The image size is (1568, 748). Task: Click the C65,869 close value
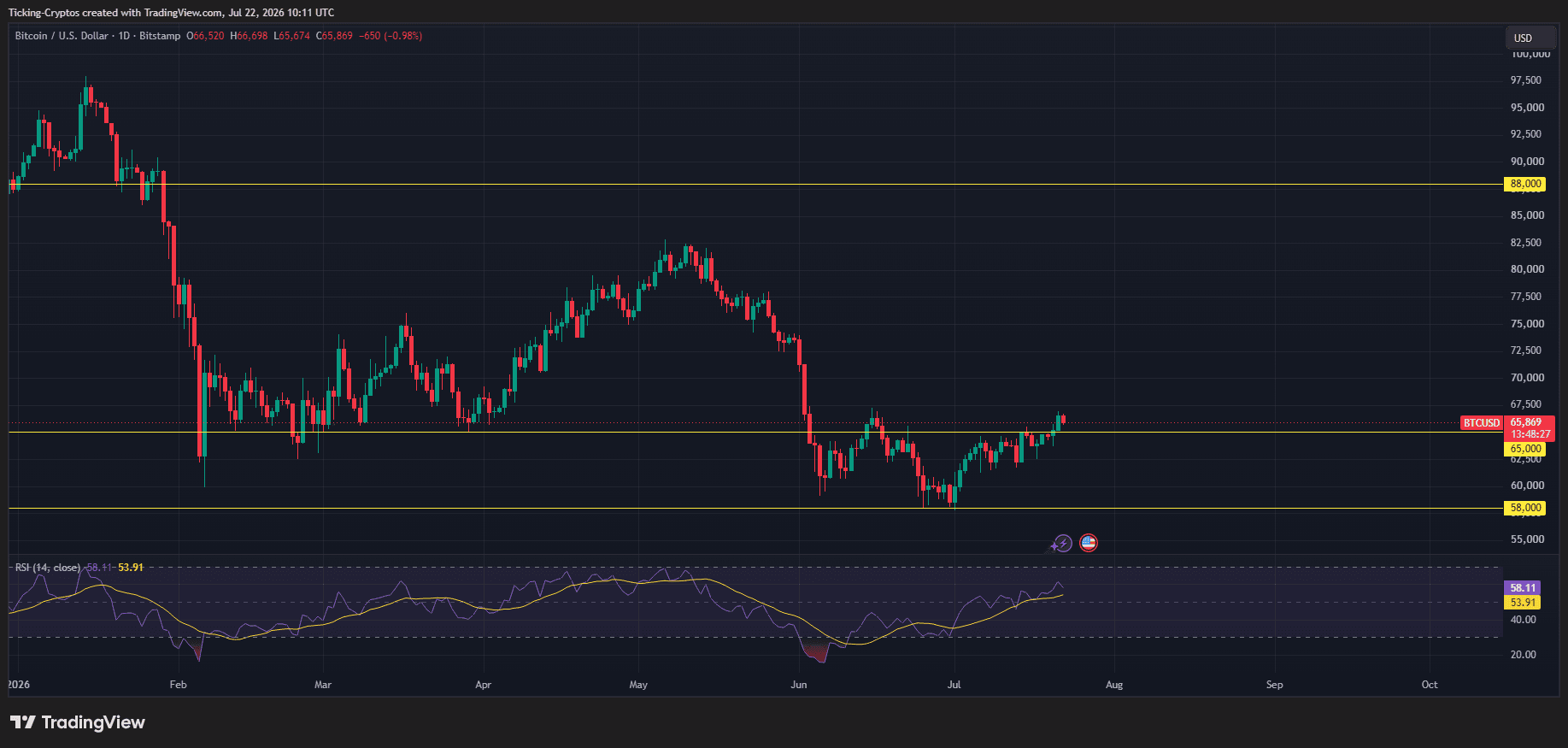(x=334, y=36)
